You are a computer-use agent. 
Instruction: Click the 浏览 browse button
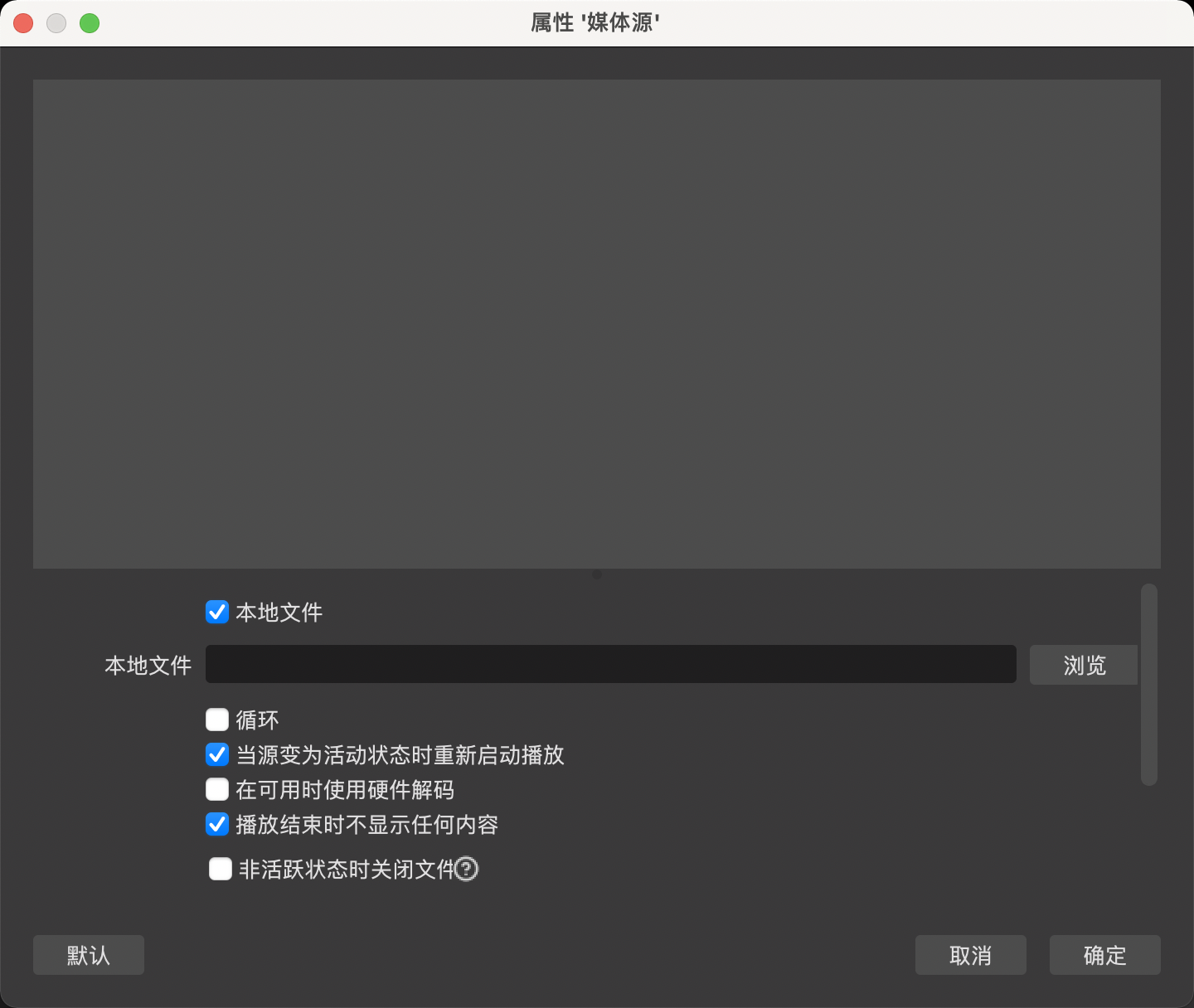click(x=1084, y=665)
